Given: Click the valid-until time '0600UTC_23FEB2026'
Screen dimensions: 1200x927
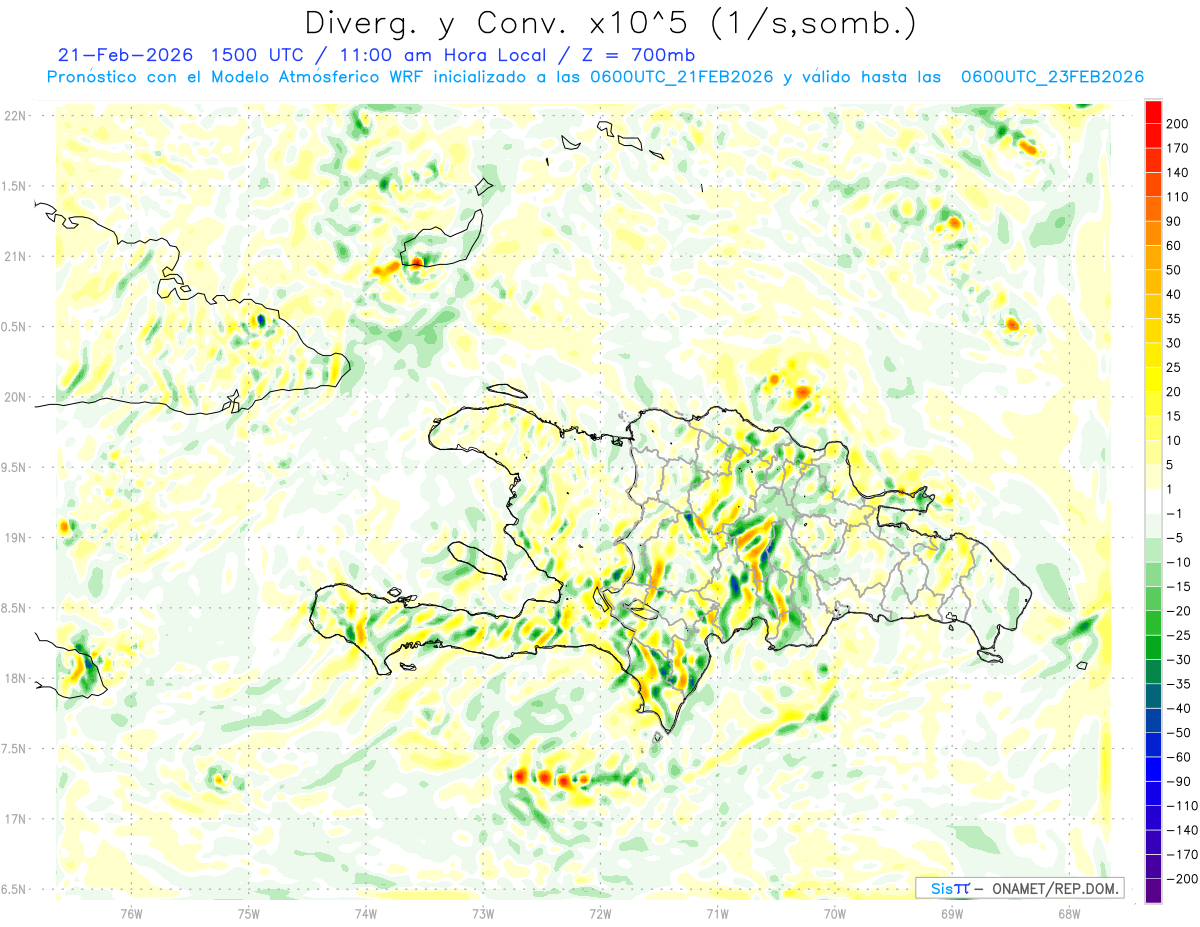Looking at the screenshot, I should [x=1053, y=77].
